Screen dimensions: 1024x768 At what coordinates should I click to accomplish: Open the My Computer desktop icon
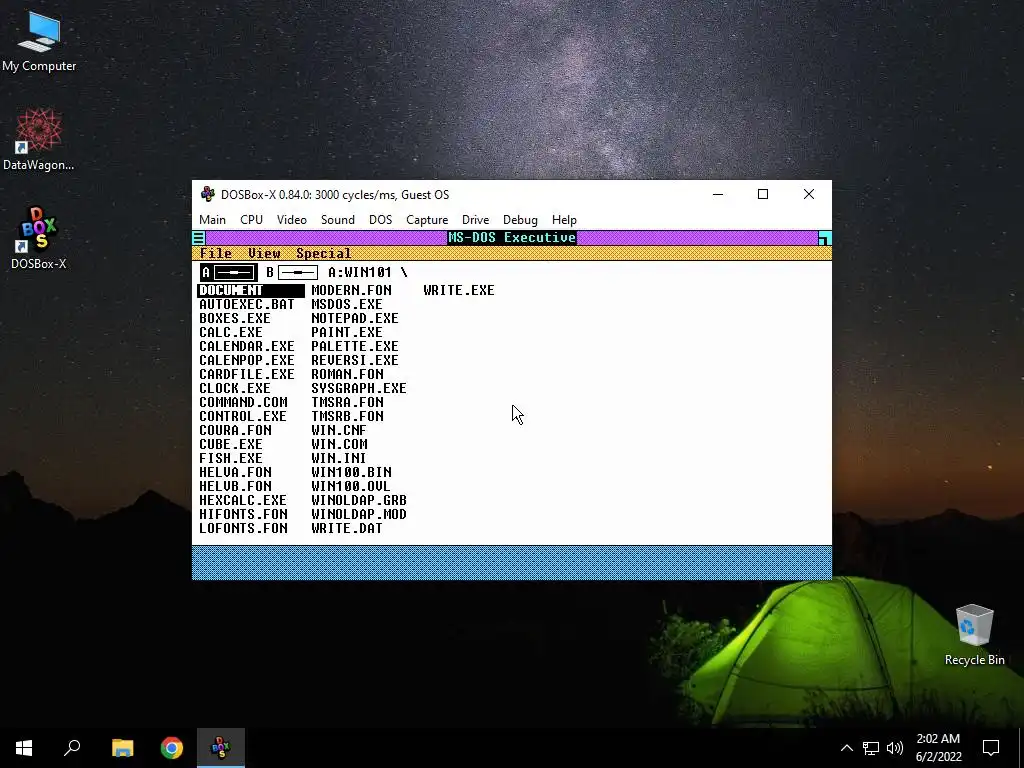point(39,40)
